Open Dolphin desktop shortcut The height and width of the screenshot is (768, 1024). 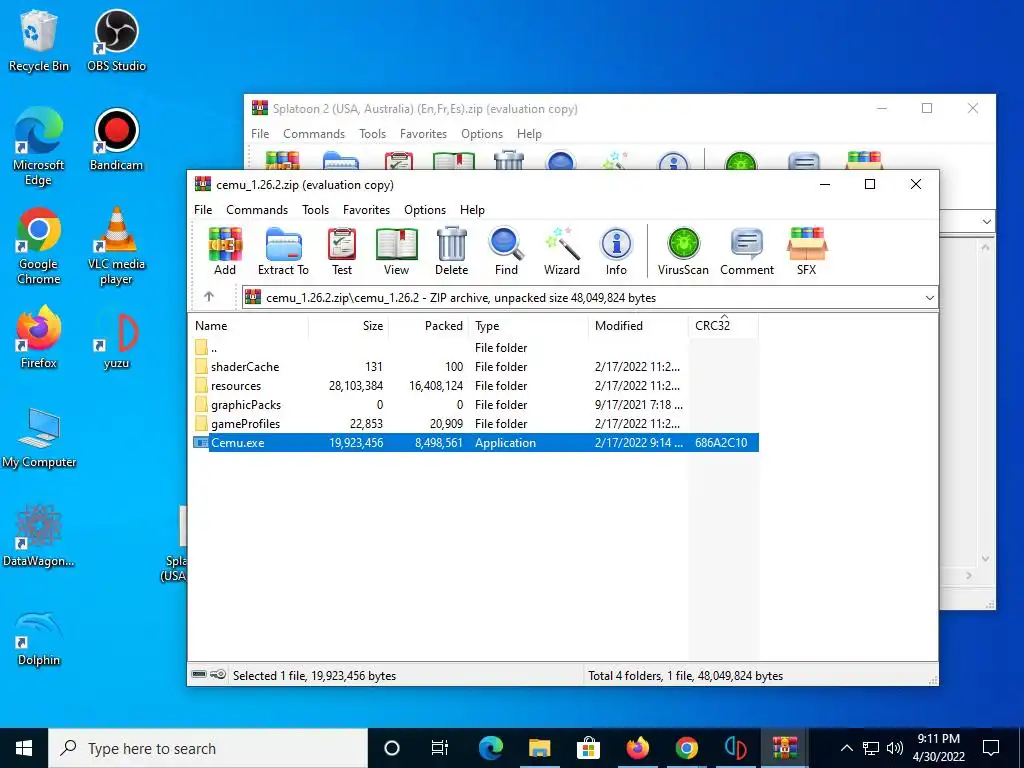click(x=39, y=639)
